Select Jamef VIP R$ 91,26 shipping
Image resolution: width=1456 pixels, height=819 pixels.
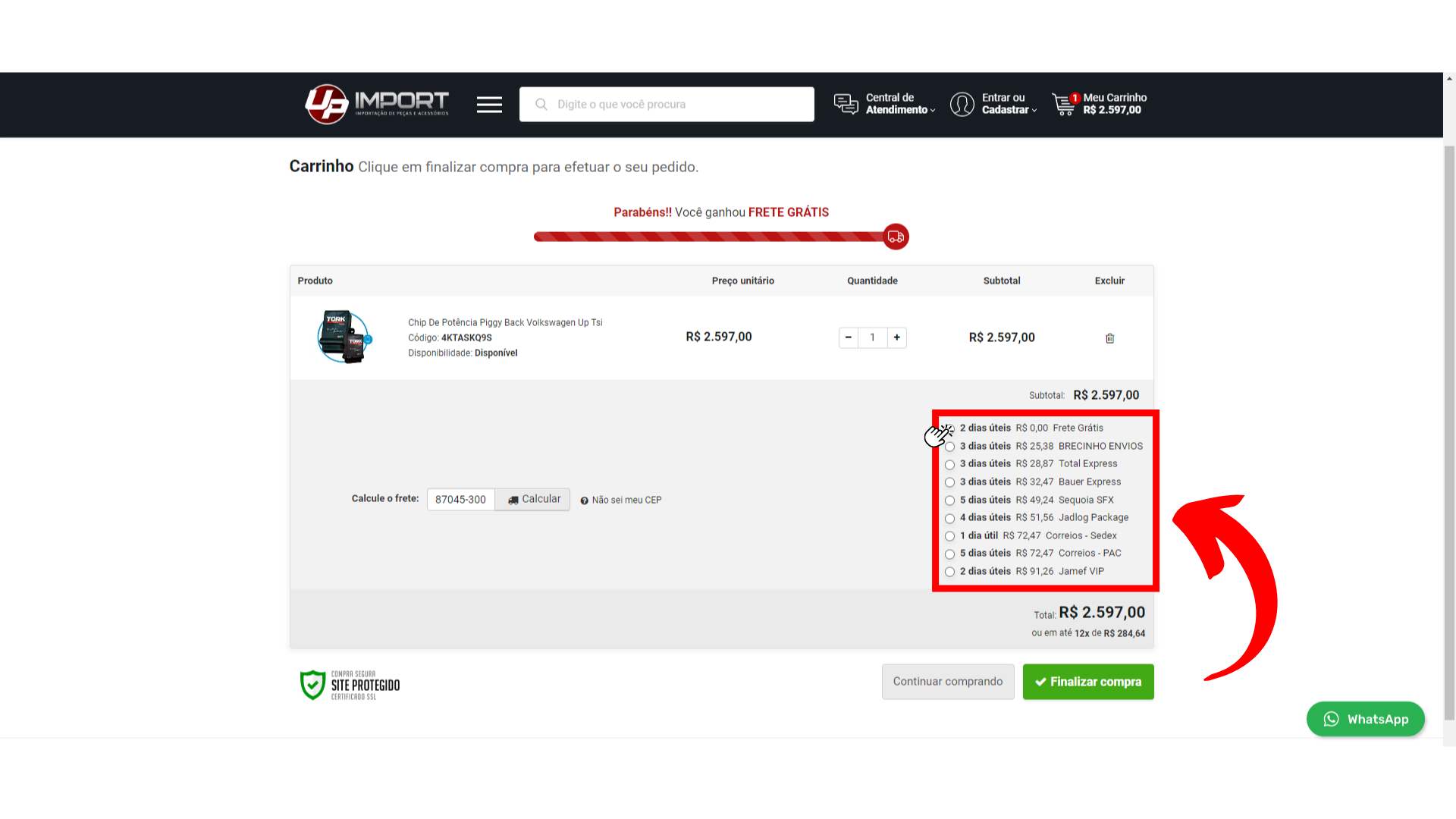click(949, 572)
